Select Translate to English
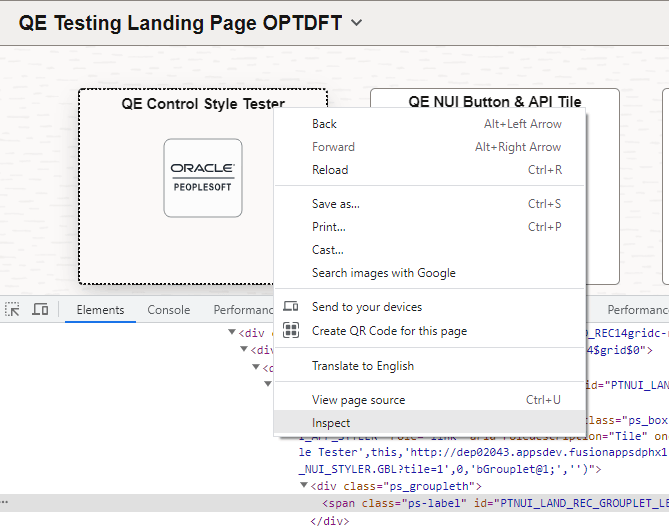The image size is (669, 526). 429,366
